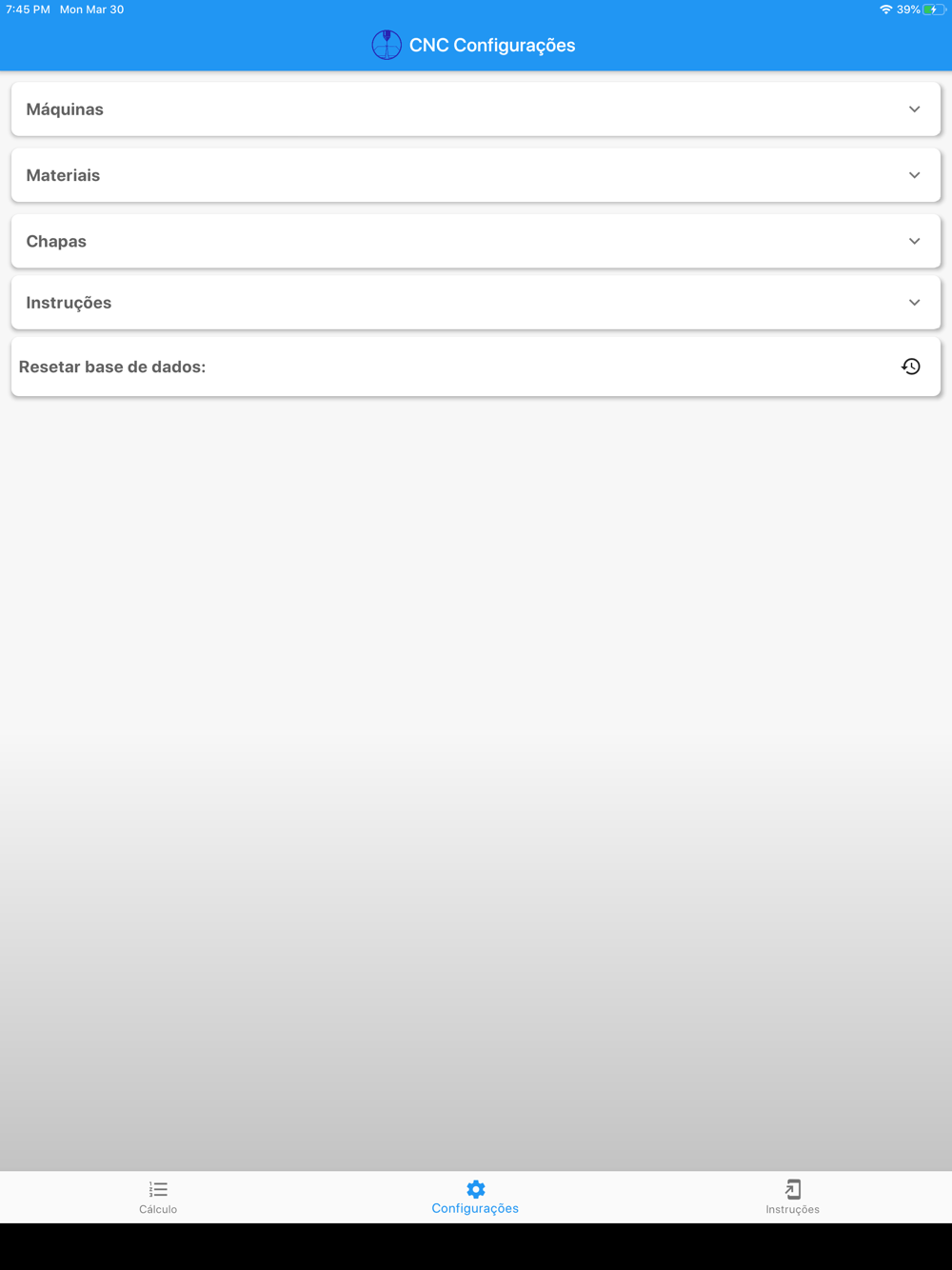Open the Cálculo list icon
This screenshot has height=1270, width=952.
point(158,1189)
